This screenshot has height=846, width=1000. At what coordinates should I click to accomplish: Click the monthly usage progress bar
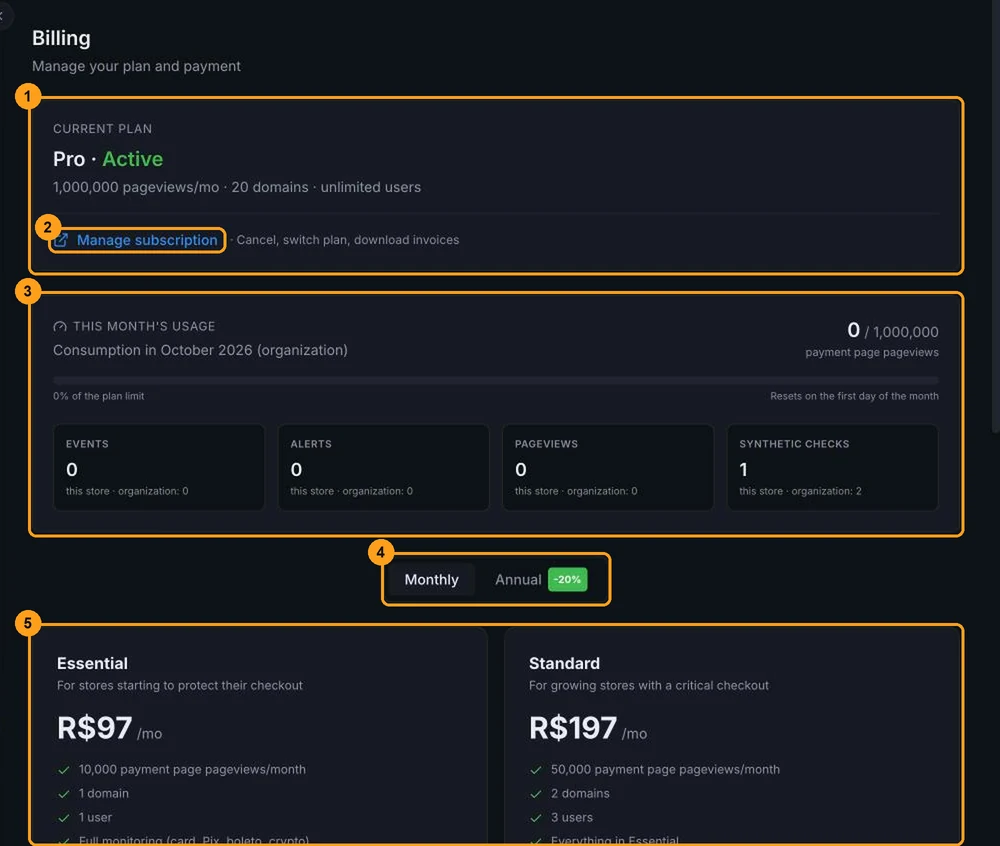pos(496,380)
